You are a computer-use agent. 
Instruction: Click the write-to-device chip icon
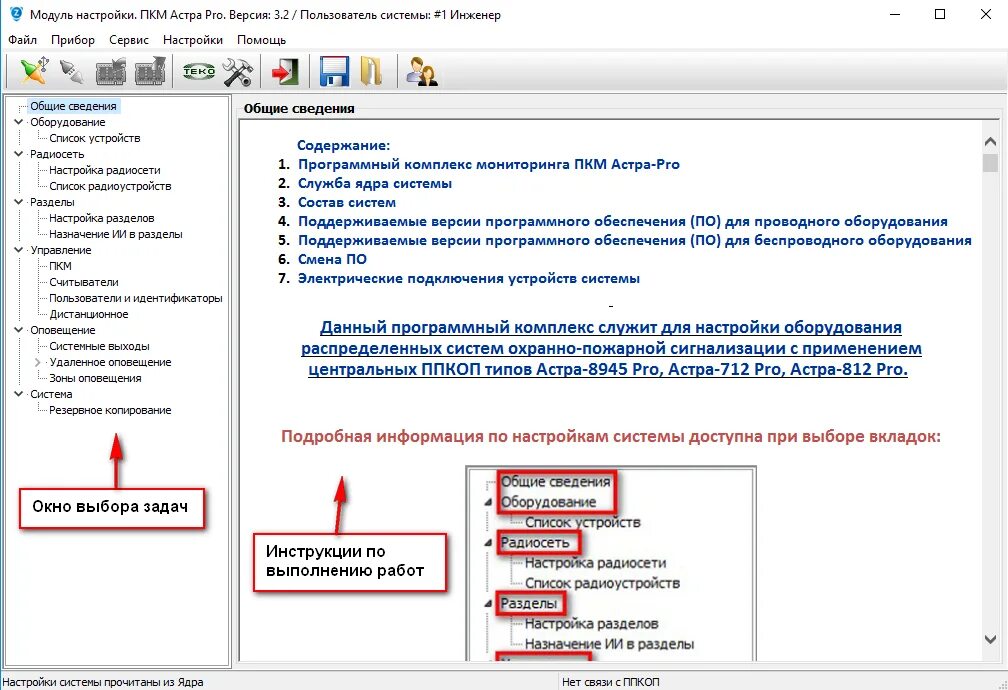tap(149, 71)
